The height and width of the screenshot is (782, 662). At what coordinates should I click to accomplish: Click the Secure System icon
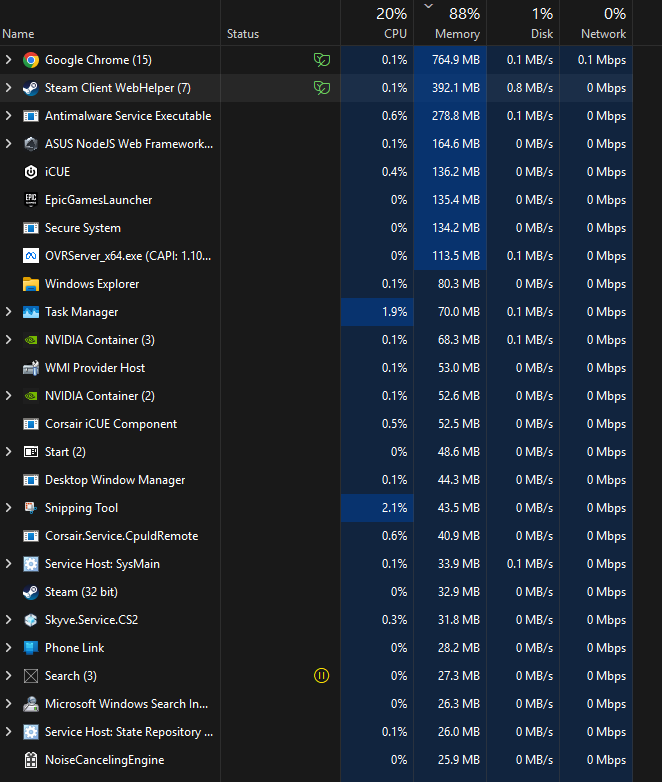(x=31, y=228)
